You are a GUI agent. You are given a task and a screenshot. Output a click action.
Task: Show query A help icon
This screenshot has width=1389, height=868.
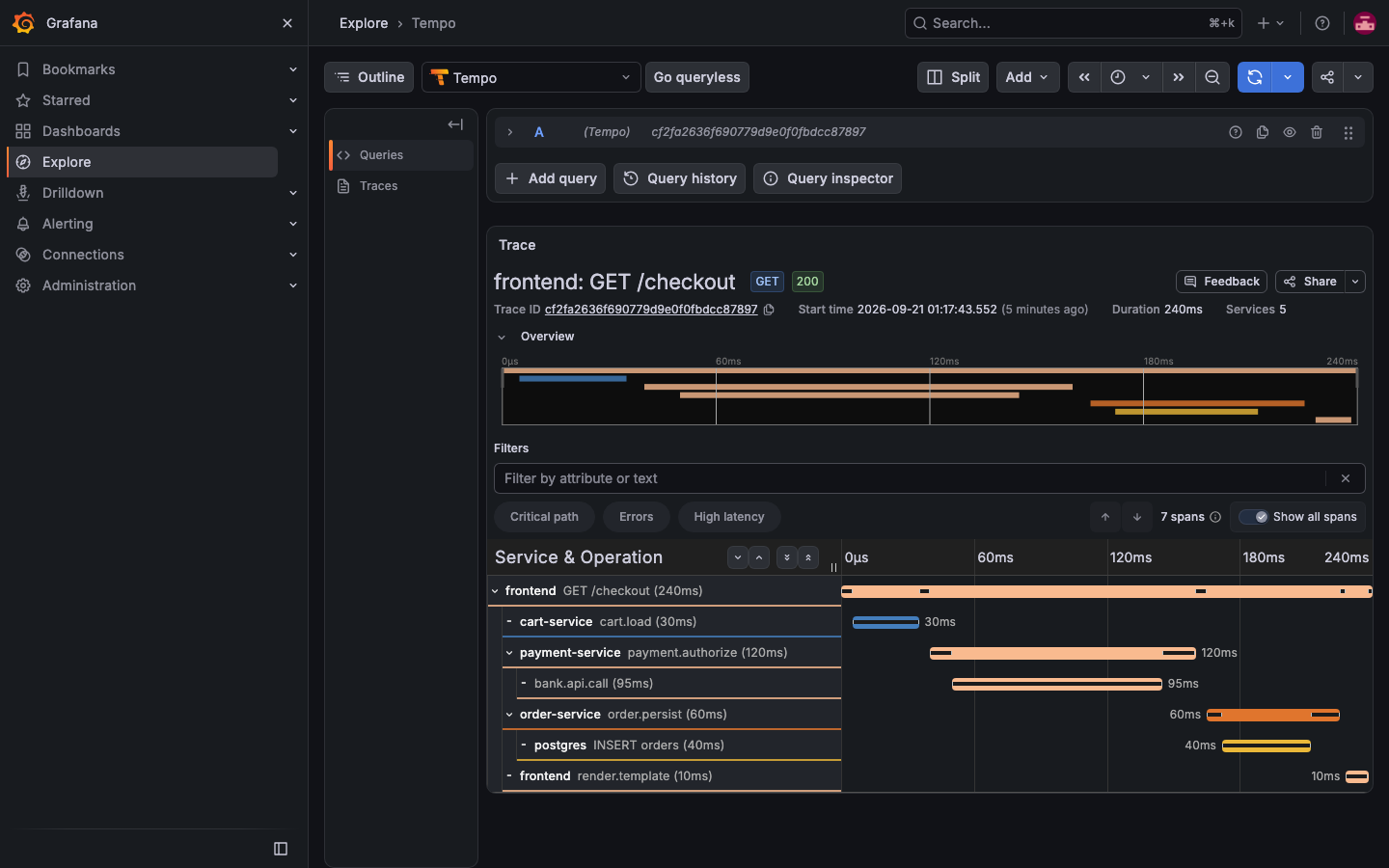pyautogui.click(x=1236, y=132)
